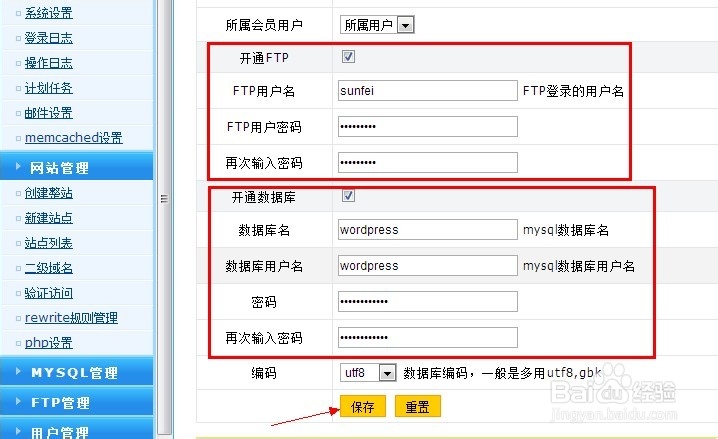This screenshot has height=439, width=718.
Task: Open the 系统设置 link
Action: coord(49,13)
